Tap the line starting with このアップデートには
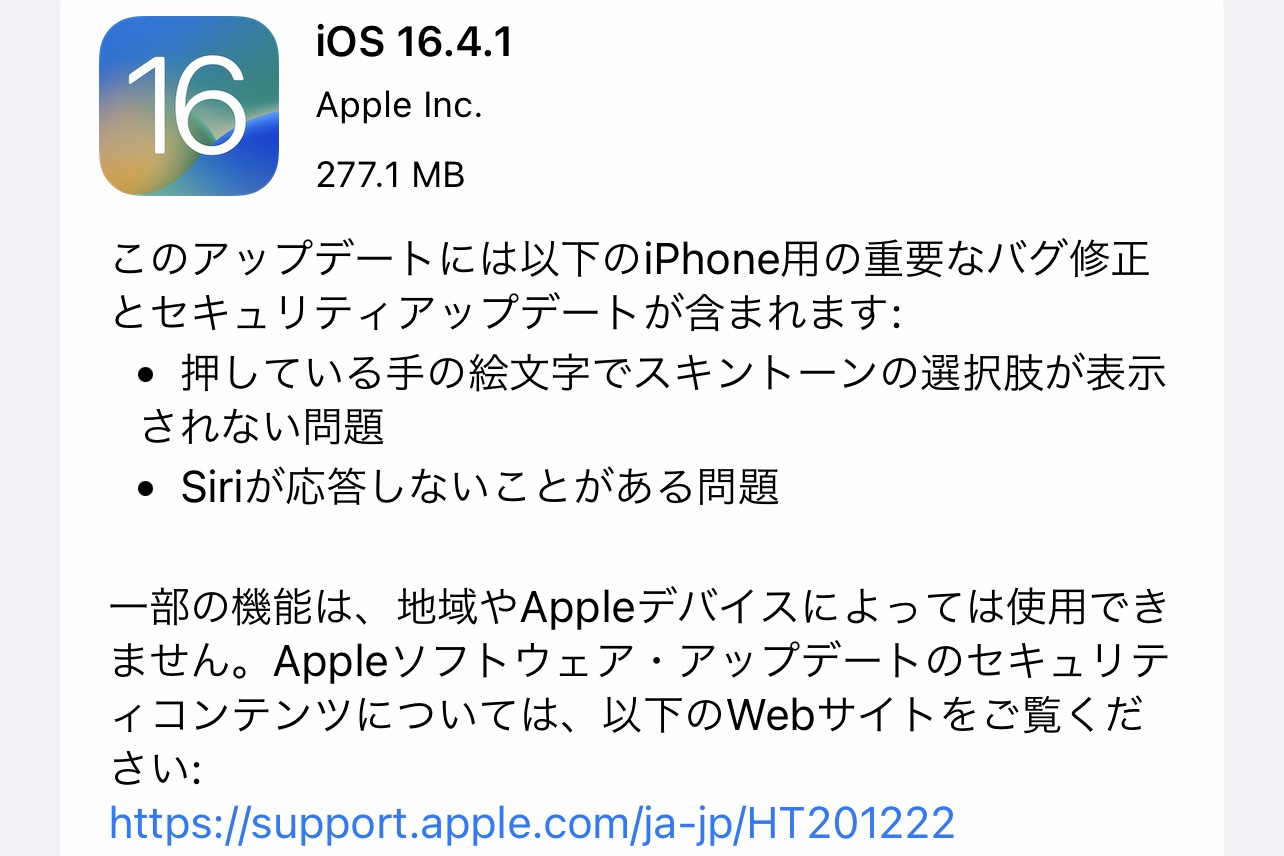The image size is (1284, 856). pos(631,261)
